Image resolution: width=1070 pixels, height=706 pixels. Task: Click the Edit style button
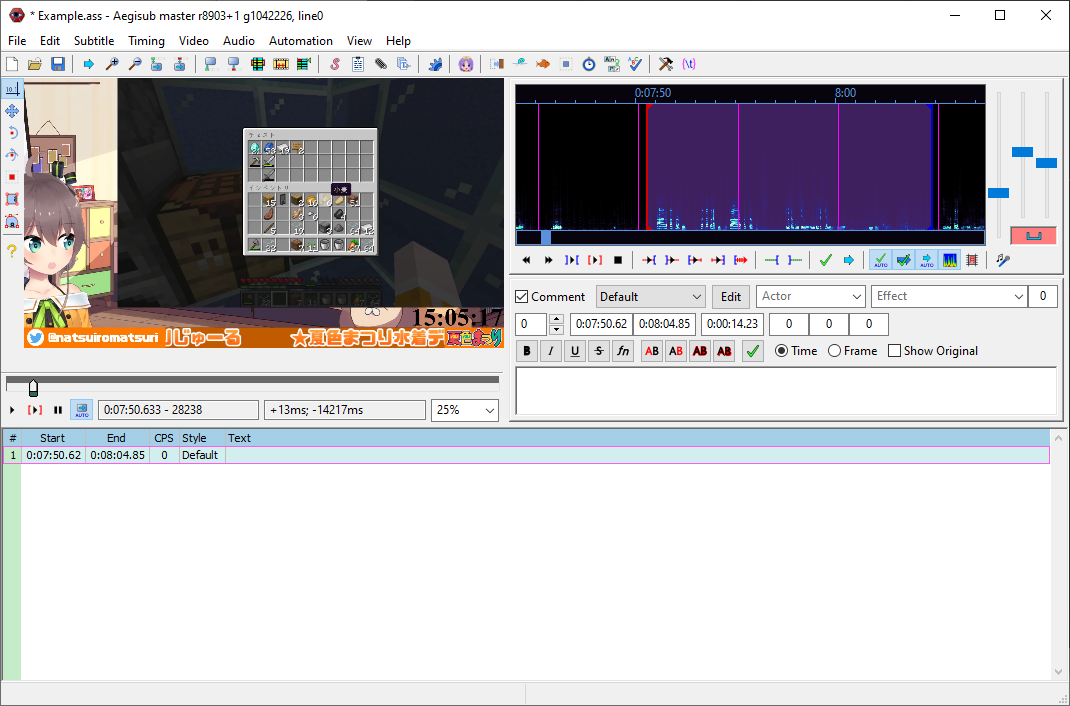(x=731, y=297)
